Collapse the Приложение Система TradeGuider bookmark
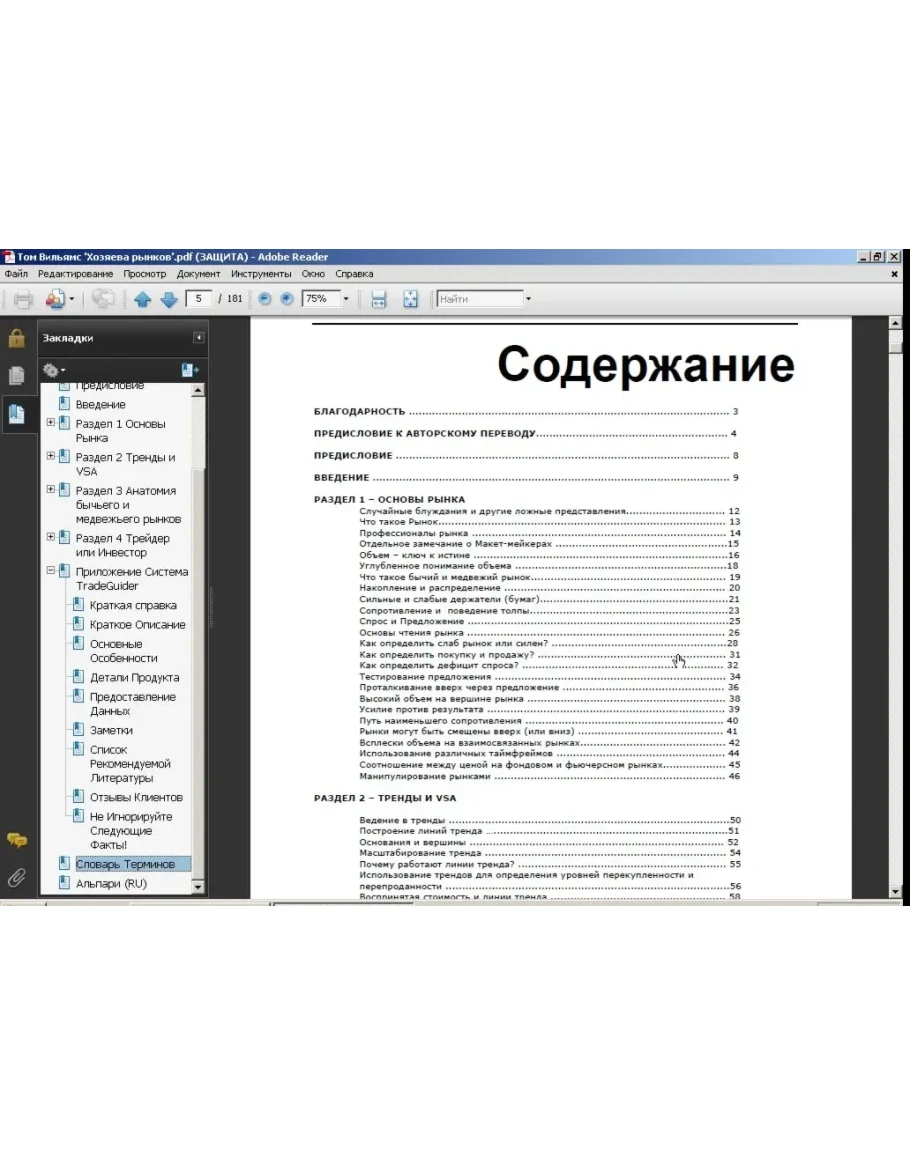The height and width of the screenshot is (1155, 910). [x=51, y=571]
